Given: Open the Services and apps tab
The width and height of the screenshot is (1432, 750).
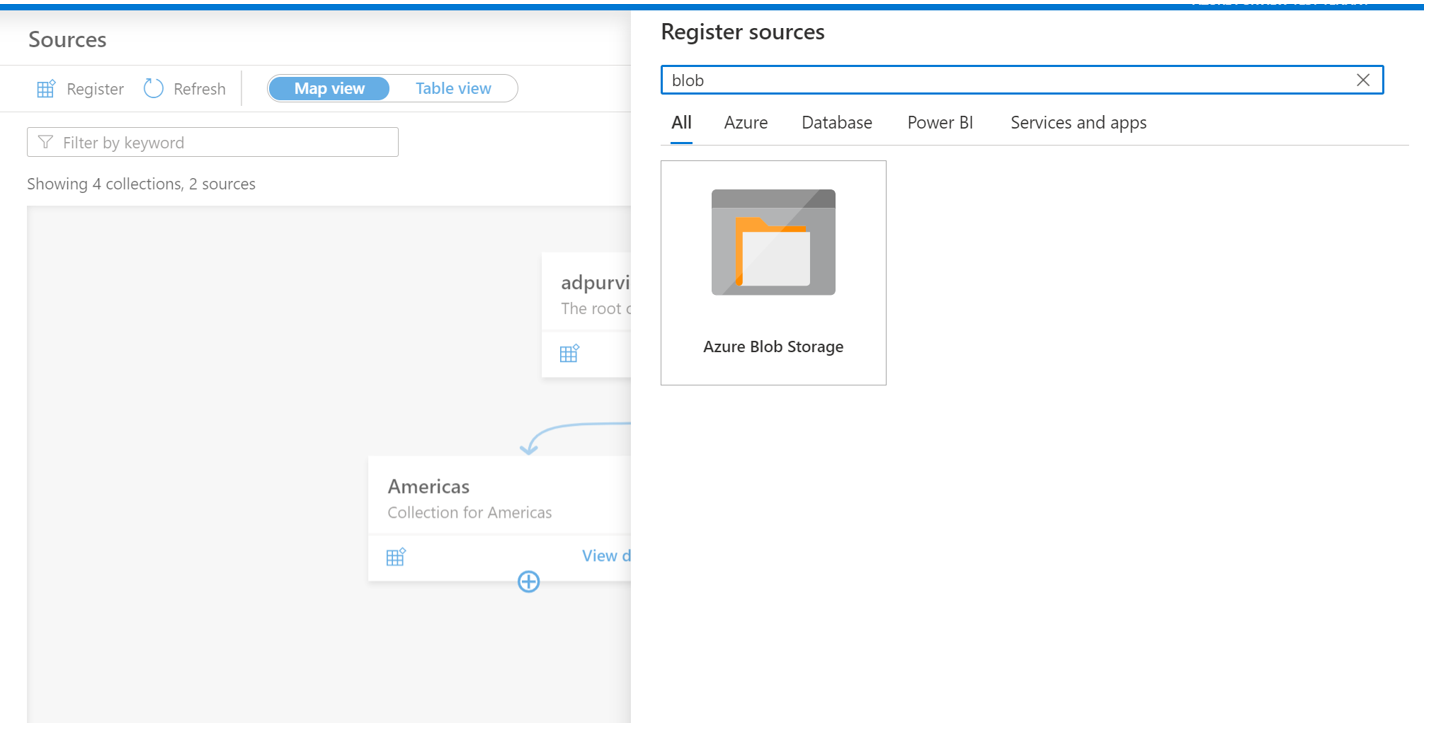Looking at the screenshot, I should [1078, 122].
